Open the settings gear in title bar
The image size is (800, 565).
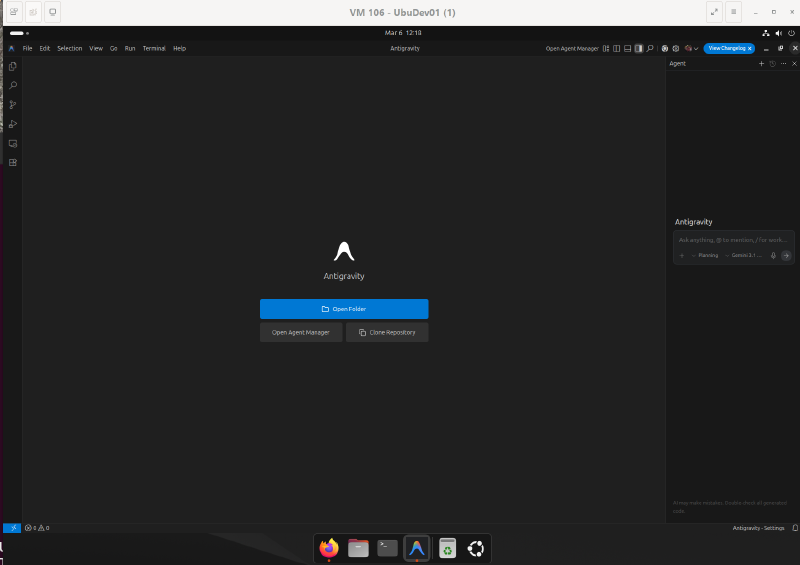pos(676,48)
